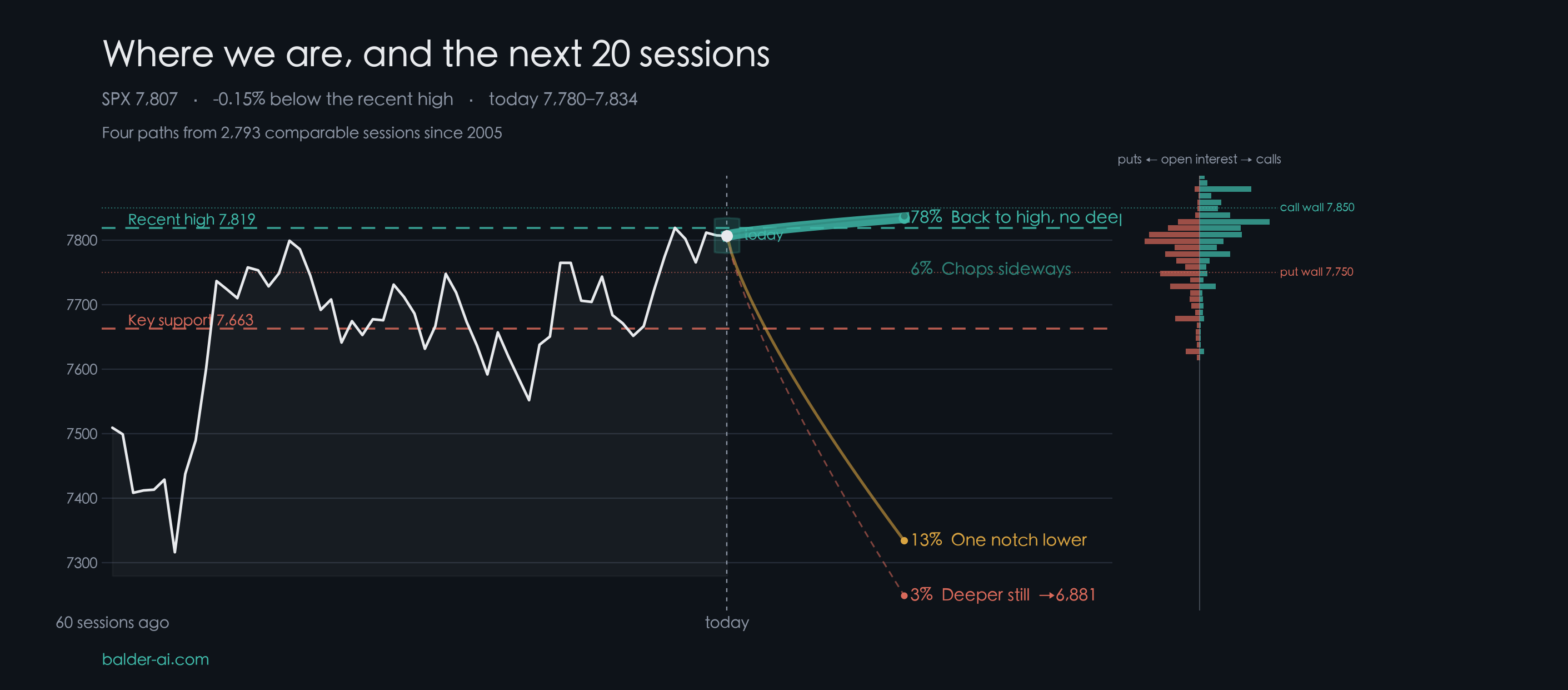The width and height of the screenshot is (1568, 690).
Task: Click the '13% One notch lower' label
Action: (x=998, y=539)
